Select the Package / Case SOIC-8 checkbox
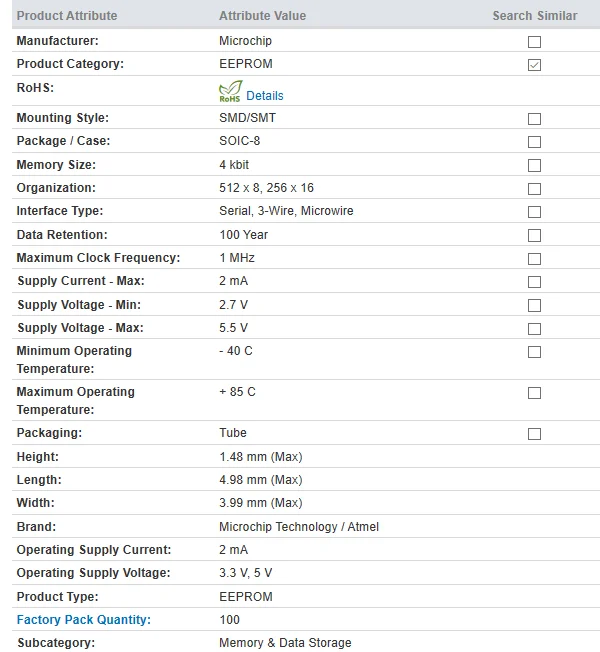 pyautogui.click(x=534, y=142)
